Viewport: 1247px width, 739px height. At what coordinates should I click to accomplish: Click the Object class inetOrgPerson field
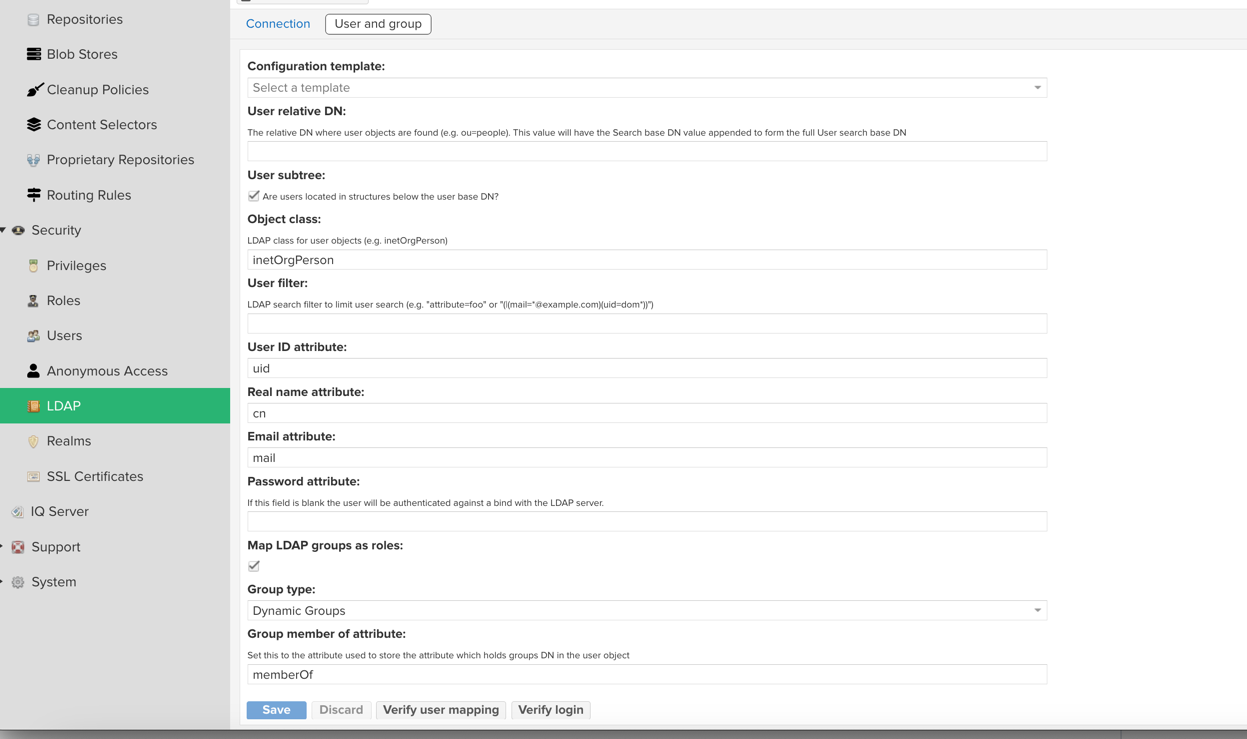[647, 260]
